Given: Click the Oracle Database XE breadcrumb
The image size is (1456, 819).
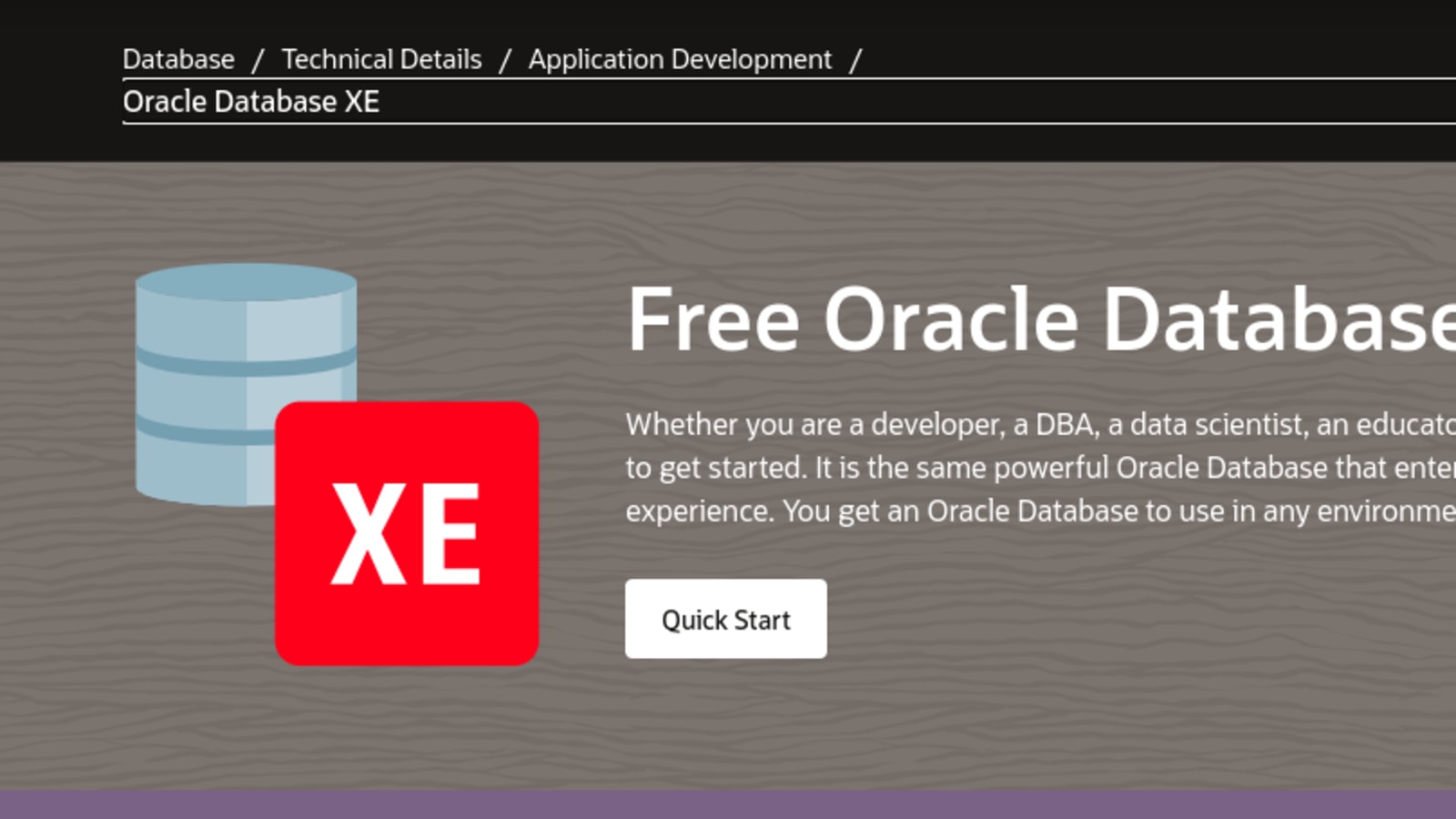Looking at the screenshot, I should (x=251, y=102).
